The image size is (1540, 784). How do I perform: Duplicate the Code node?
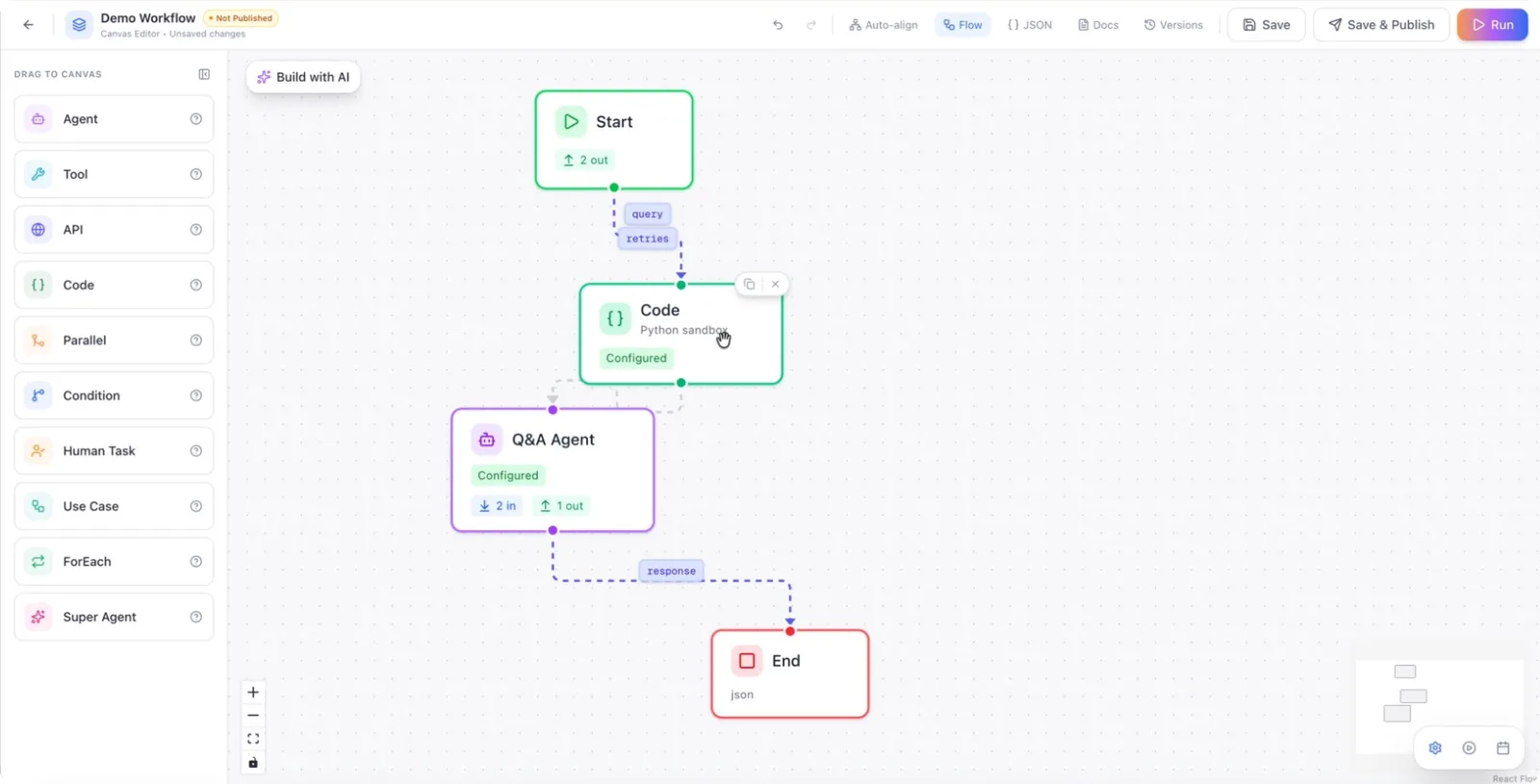coord(749,284)
